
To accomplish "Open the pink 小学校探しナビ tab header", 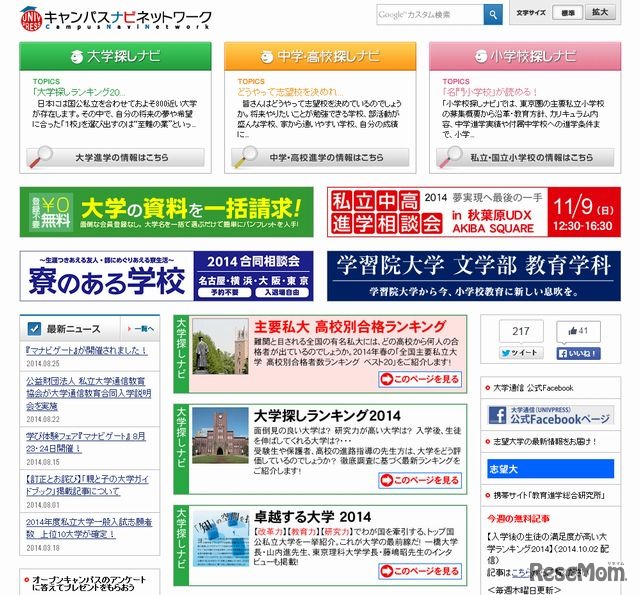I will [525, 56].
